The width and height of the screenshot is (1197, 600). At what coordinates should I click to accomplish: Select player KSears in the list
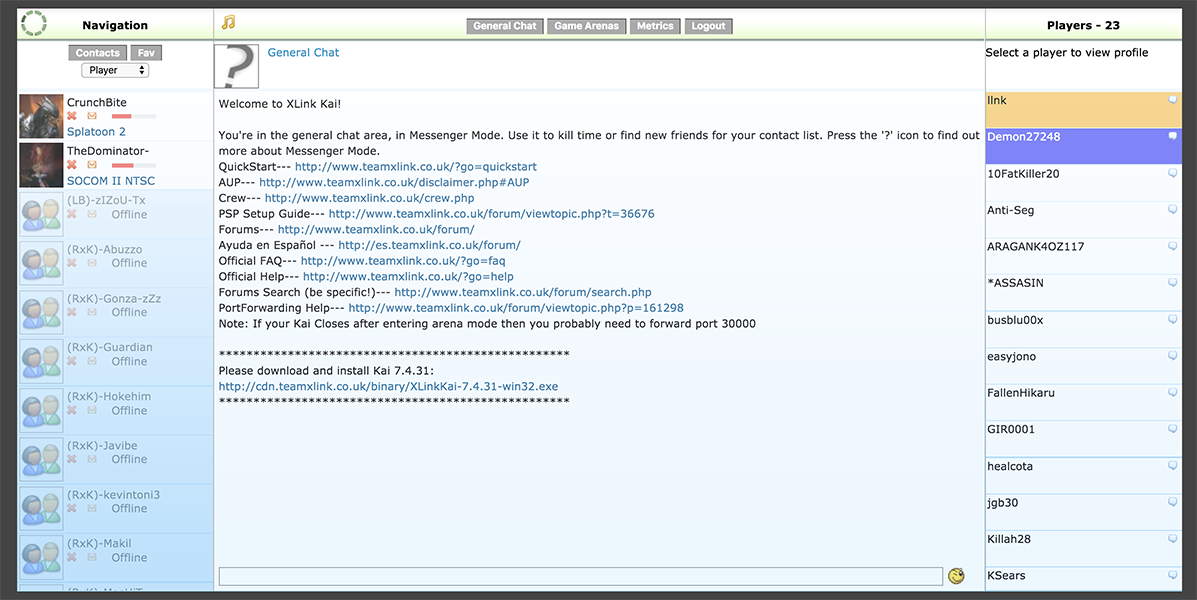coord(1083,579)
